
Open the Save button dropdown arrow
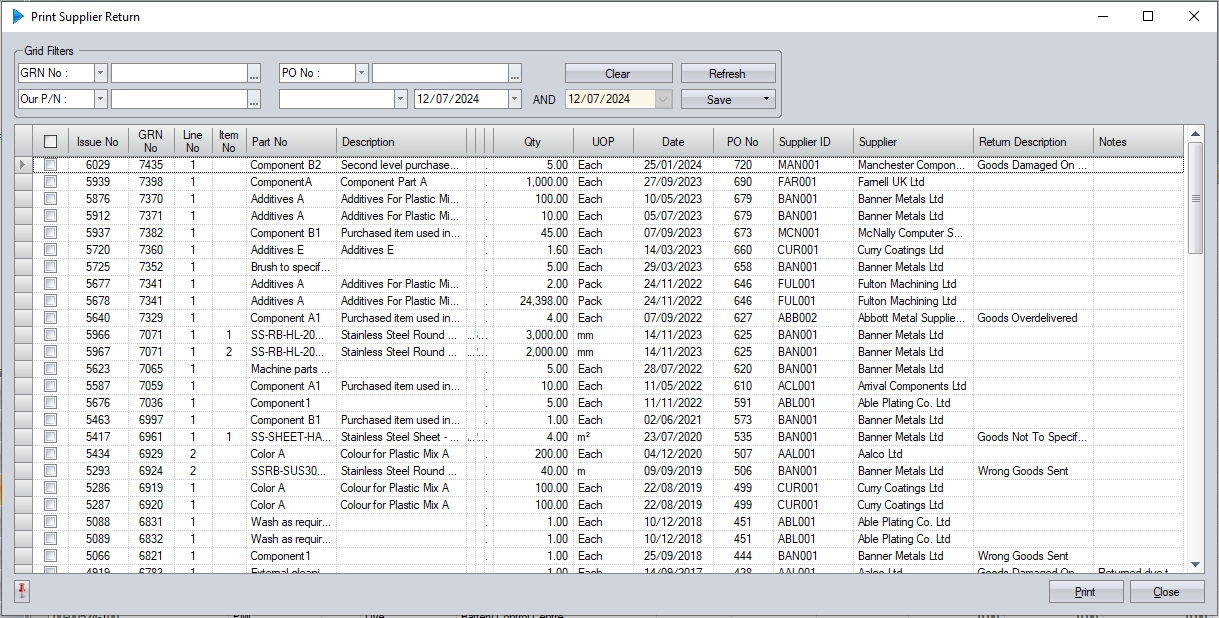767,99
